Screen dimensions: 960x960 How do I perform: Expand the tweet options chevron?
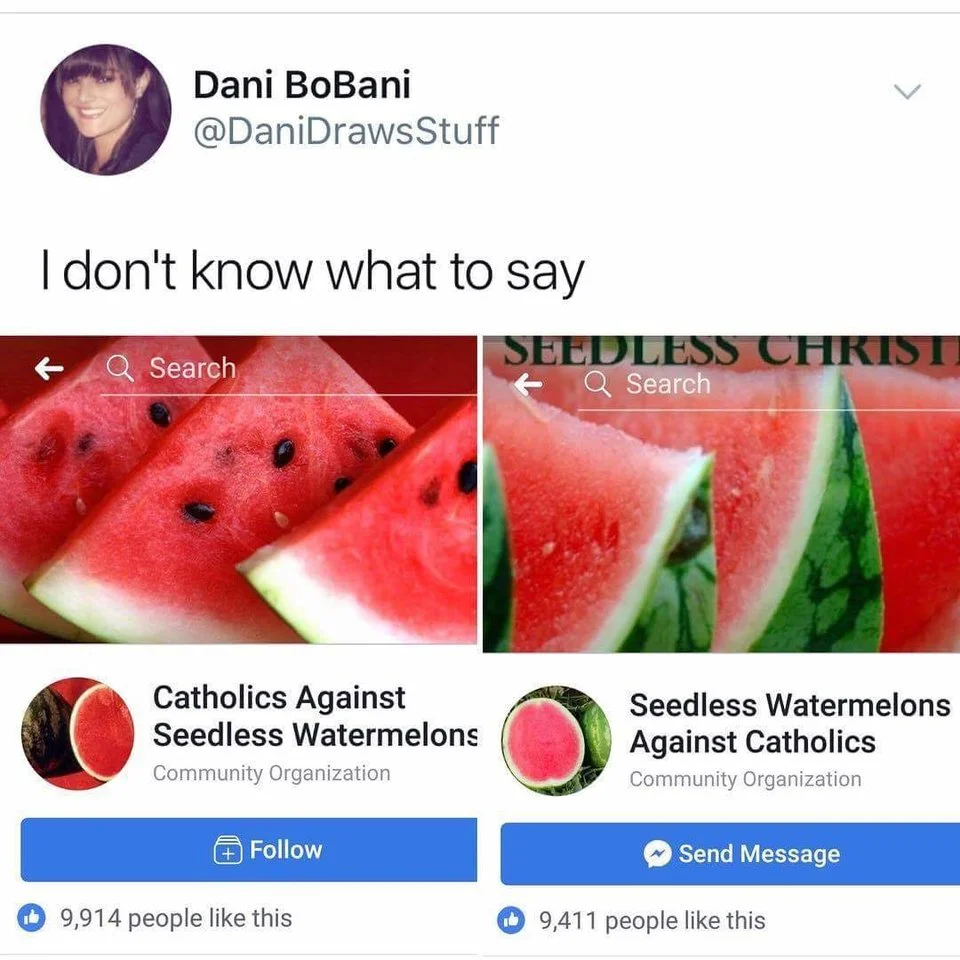tap(906, 92)
